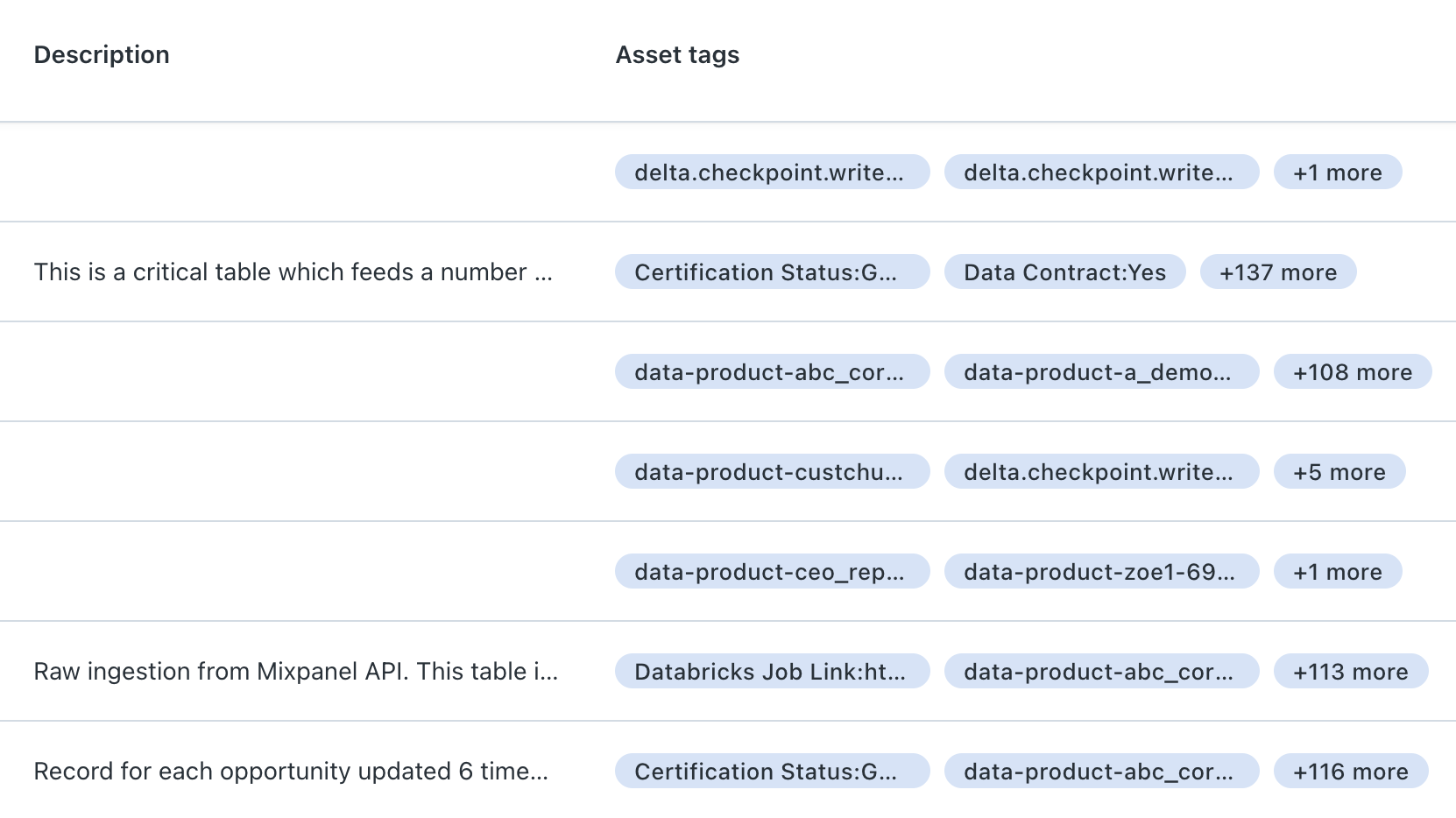Click the data-product-custchu tag
The height and width of the screenshot is (818, 1456).
(771, 472)
